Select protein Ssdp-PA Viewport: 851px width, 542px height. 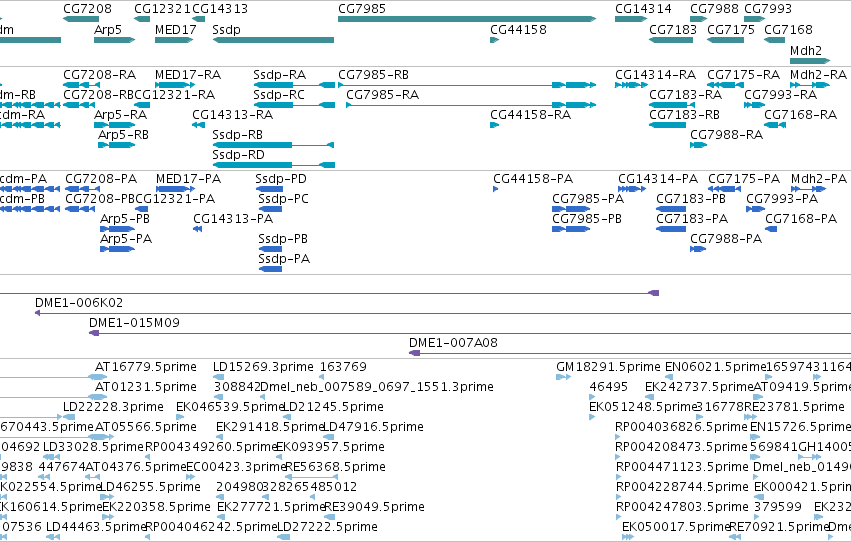tap(270, 269)
